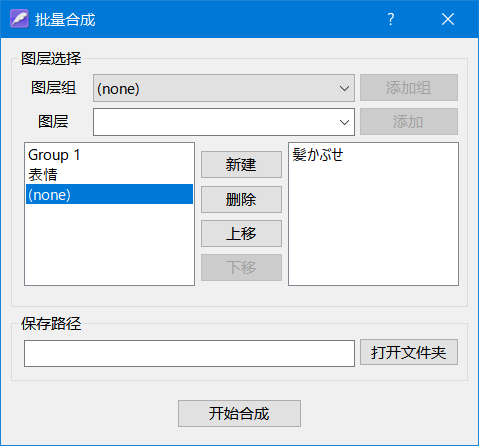Click the disabled 下移 button

coord(241,267)
